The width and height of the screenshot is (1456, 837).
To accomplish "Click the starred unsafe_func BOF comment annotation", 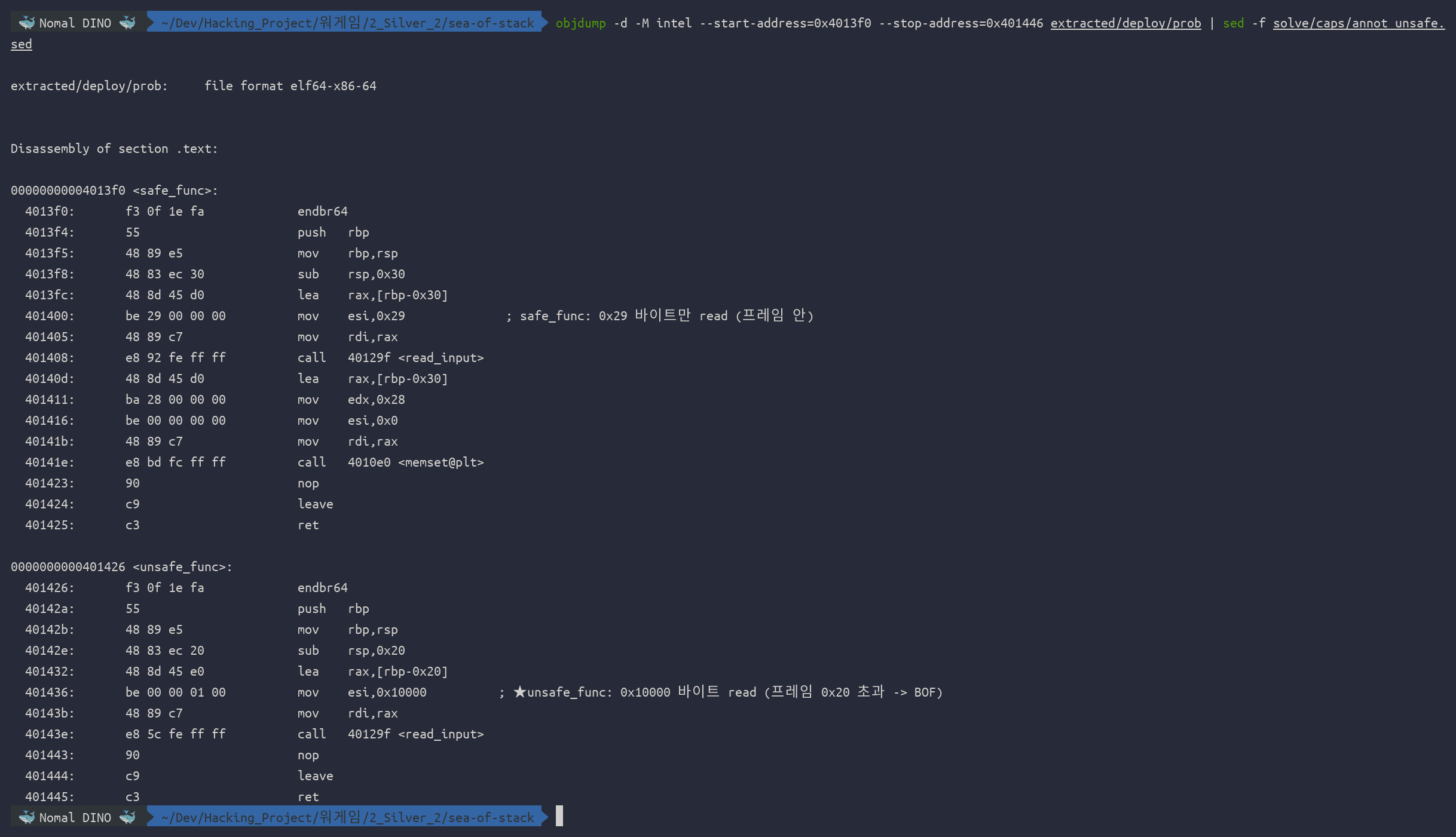I will pos(721,692).
